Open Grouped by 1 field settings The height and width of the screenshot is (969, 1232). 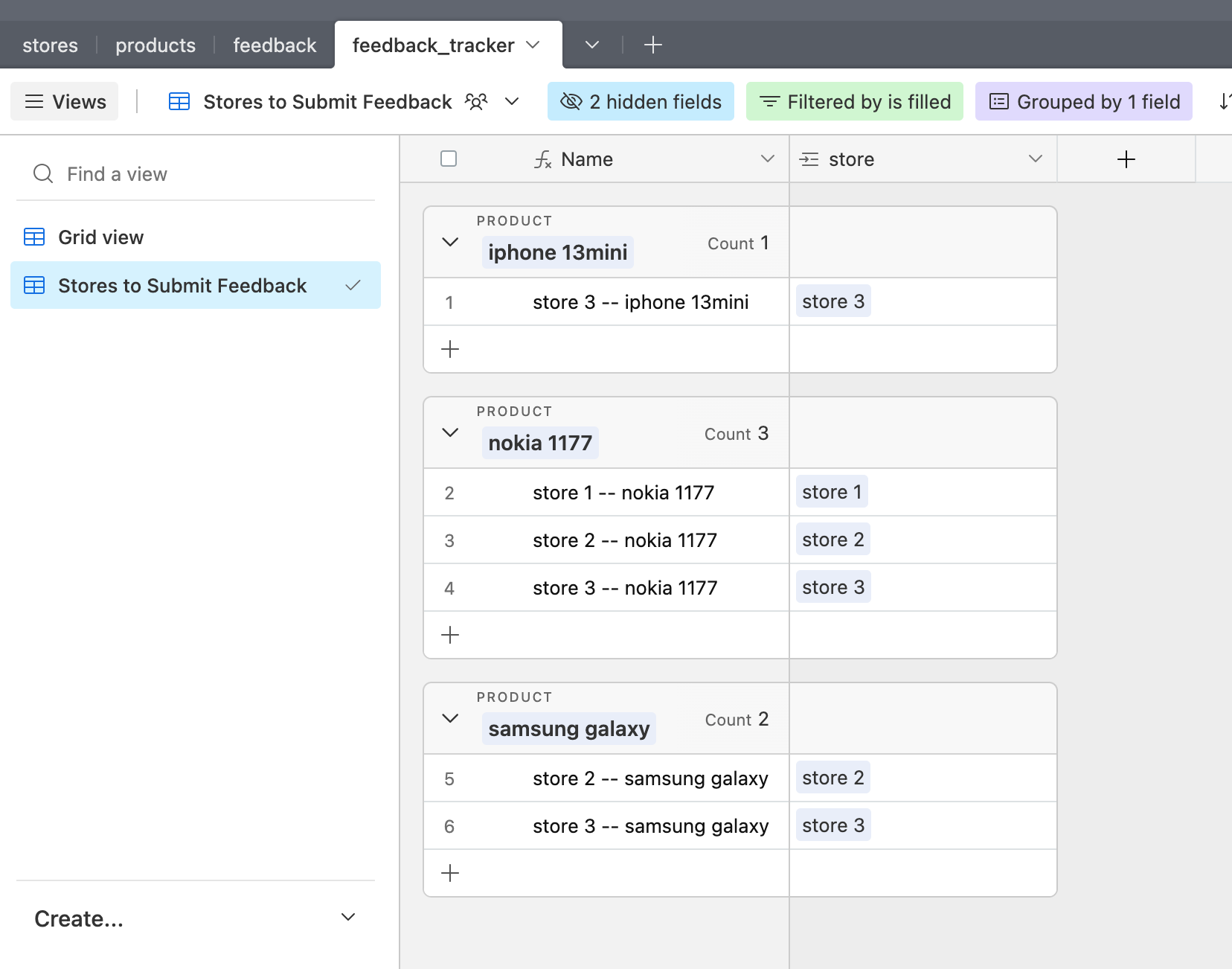[1084, 101]
